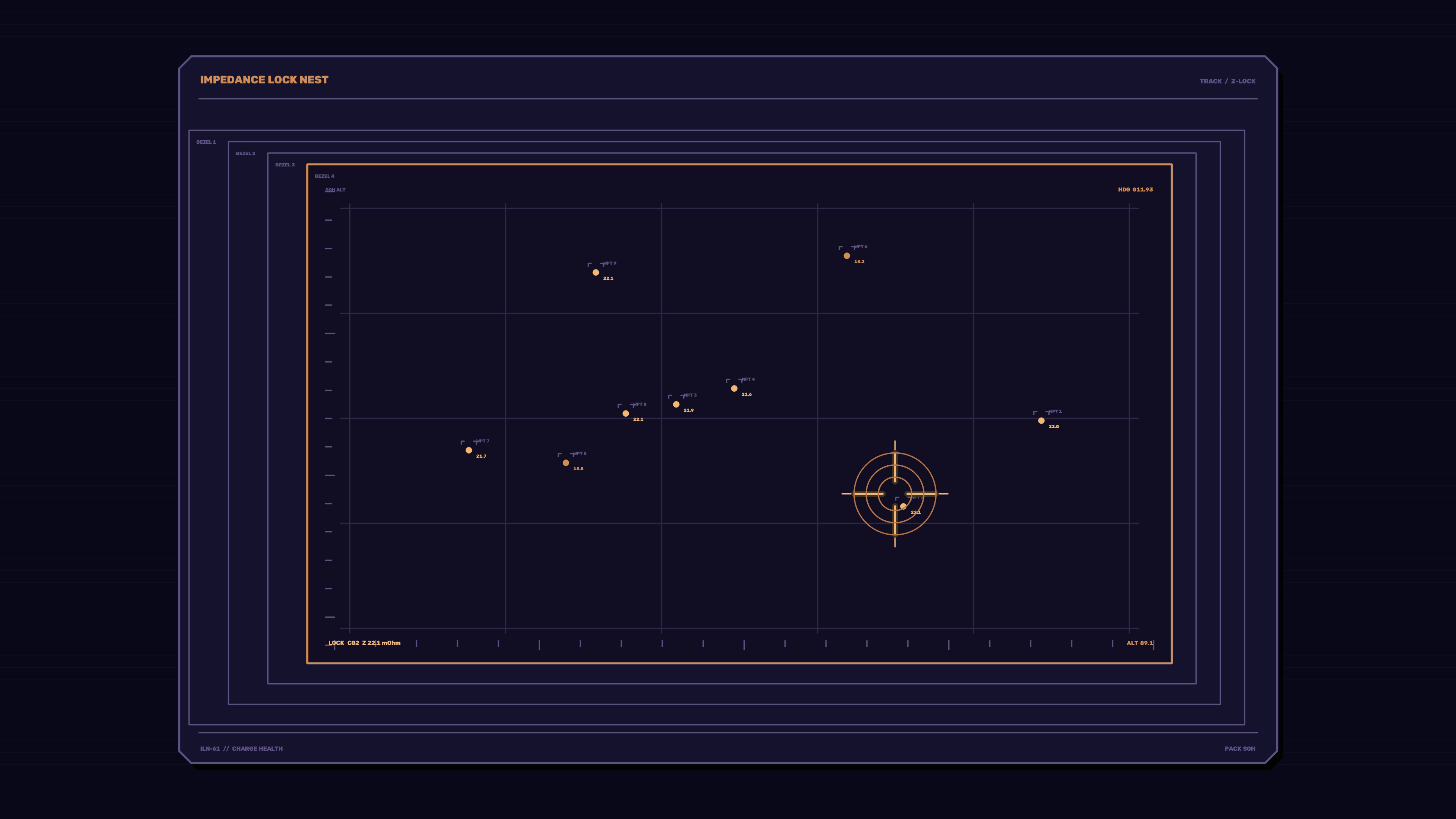Pick the WPT 5 waypoint dot
Image resolution: width=1456 pixels, height=819 pixels.
click(x=566, y=463)
